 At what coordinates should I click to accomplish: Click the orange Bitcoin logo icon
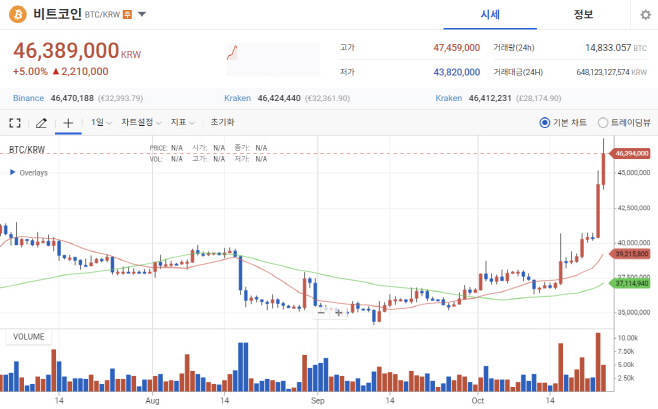18,15
